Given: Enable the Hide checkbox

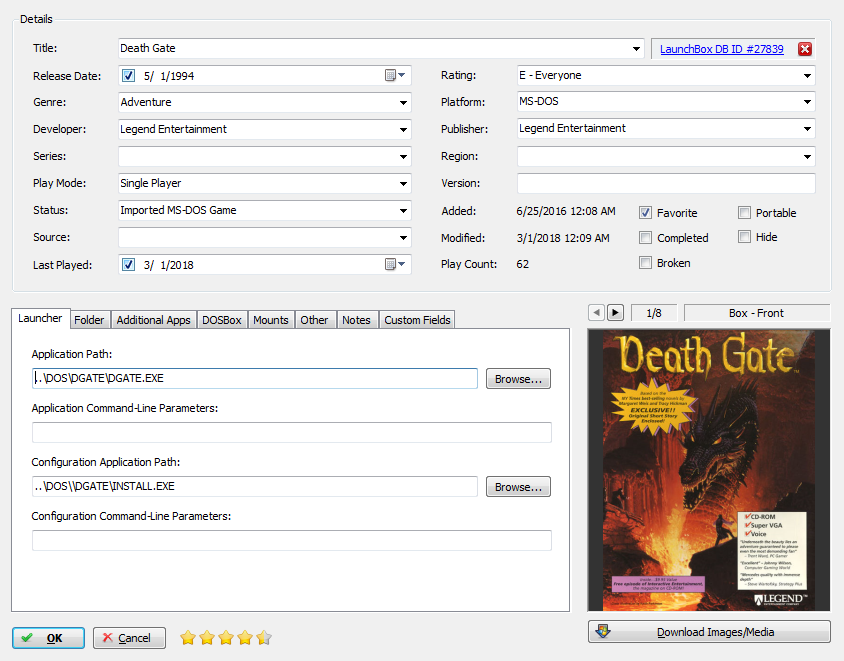Looking at the screenshot, I should 744,236.
